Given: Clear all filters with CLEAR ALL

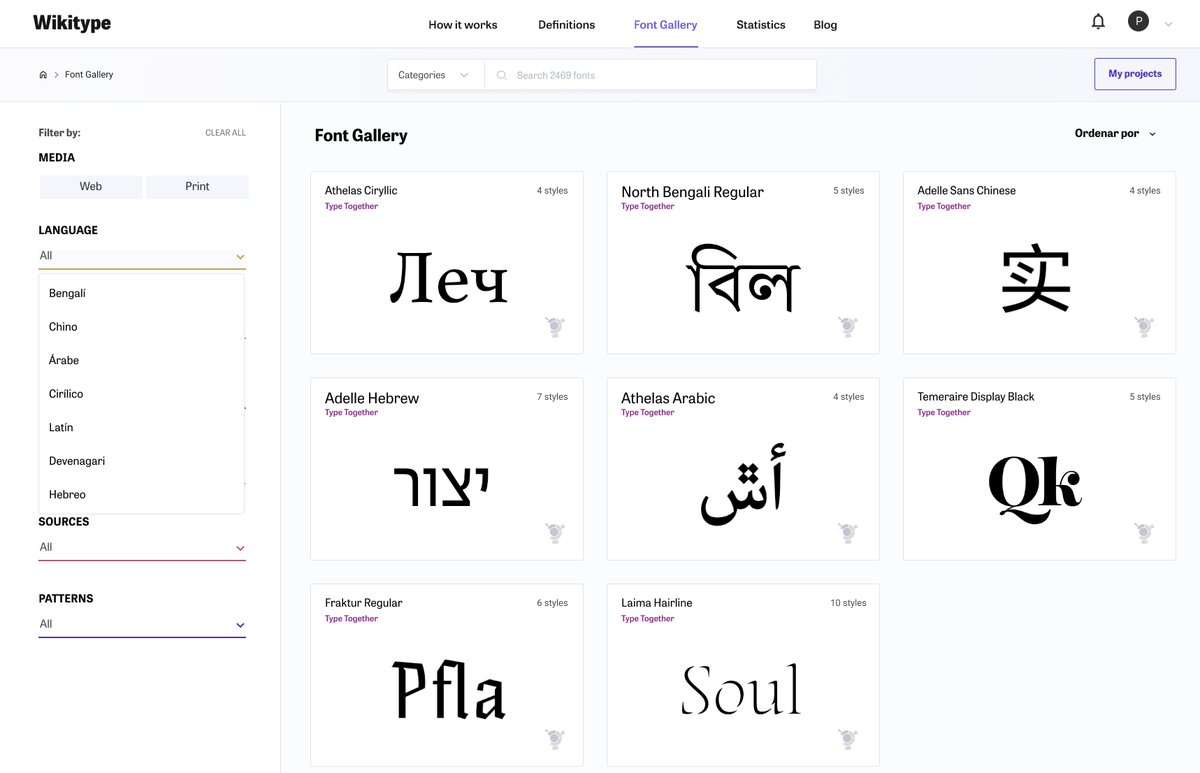Looking at the screenshot, I should [225, 132].
